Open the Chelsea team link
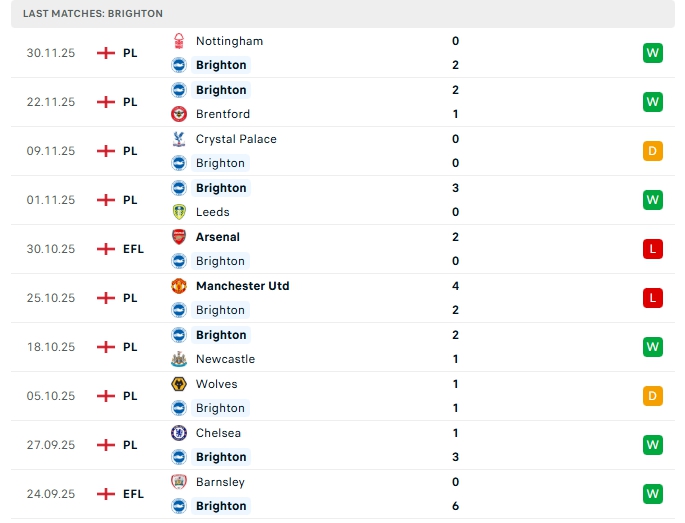 (219, 433)
